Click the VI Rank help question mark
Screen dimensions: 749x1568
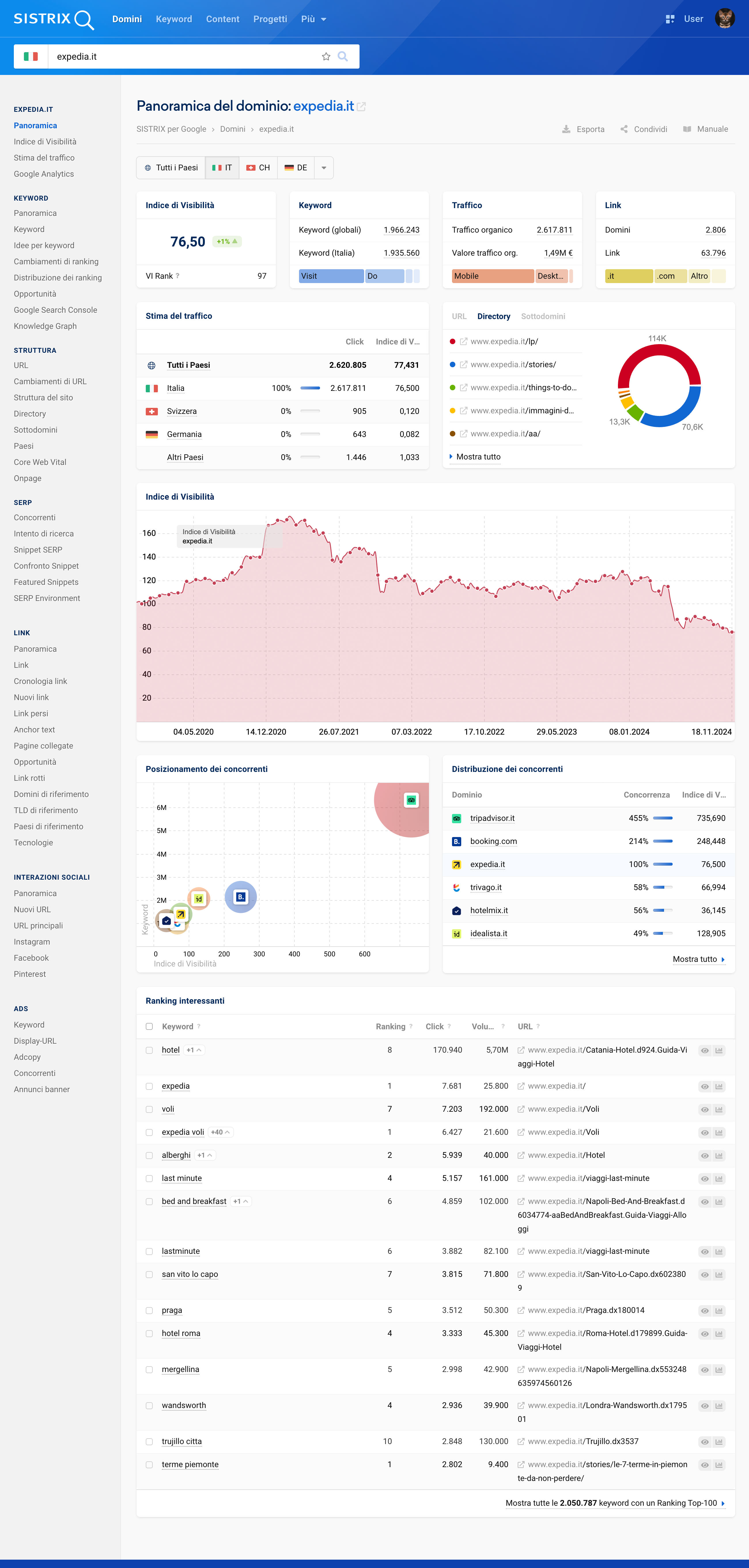pos(178,276)
